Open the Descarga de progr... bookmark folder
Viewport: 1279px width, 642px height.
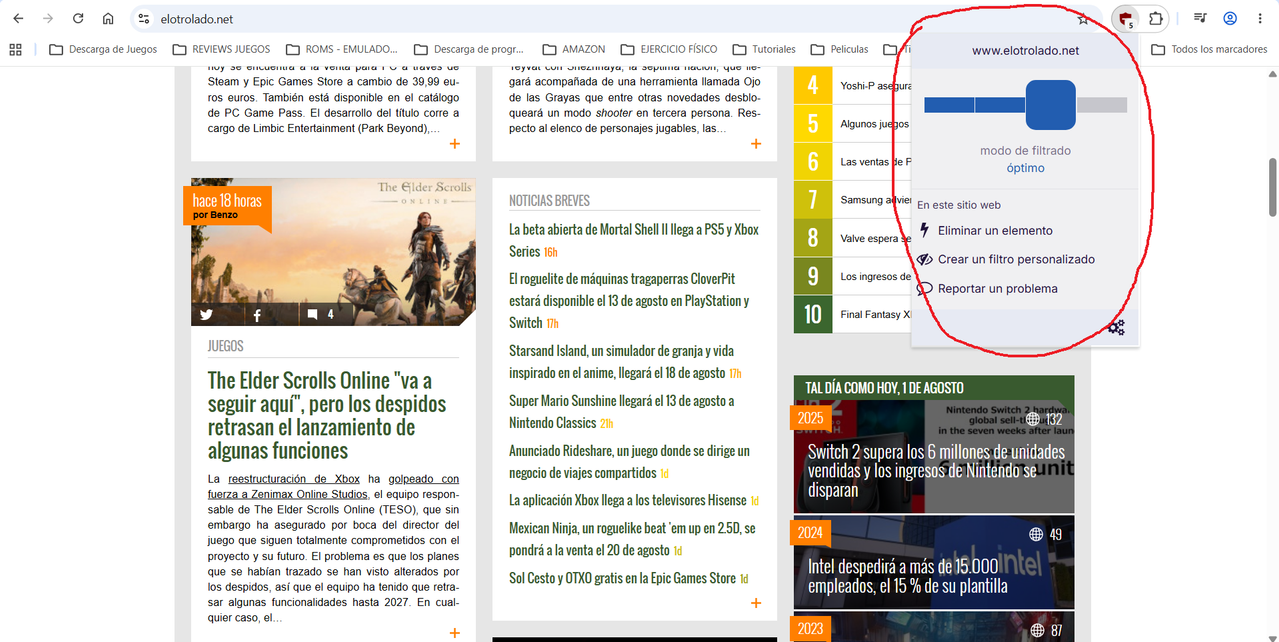tap(469, 49)
